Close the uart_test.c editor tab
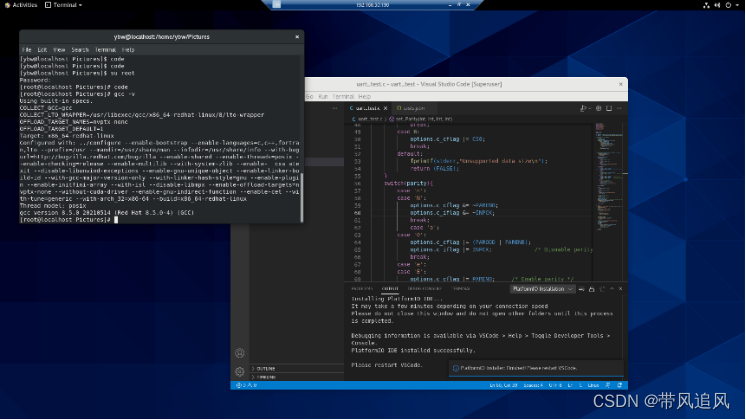 [x=385, y=108]
